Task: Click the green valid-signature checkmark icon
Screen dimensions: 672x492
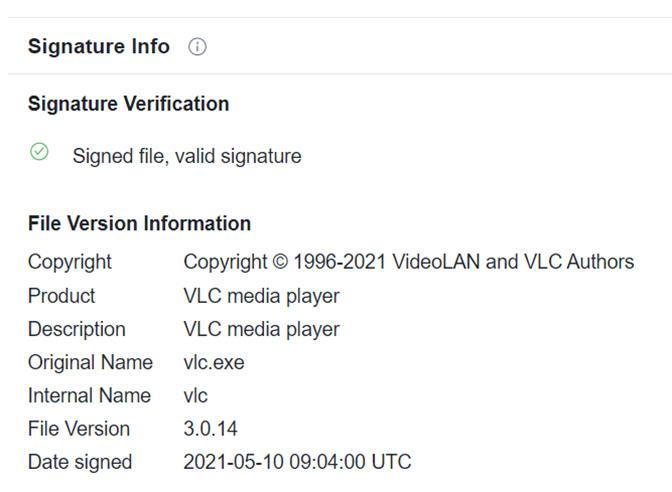Action: [x=39, y=152]
